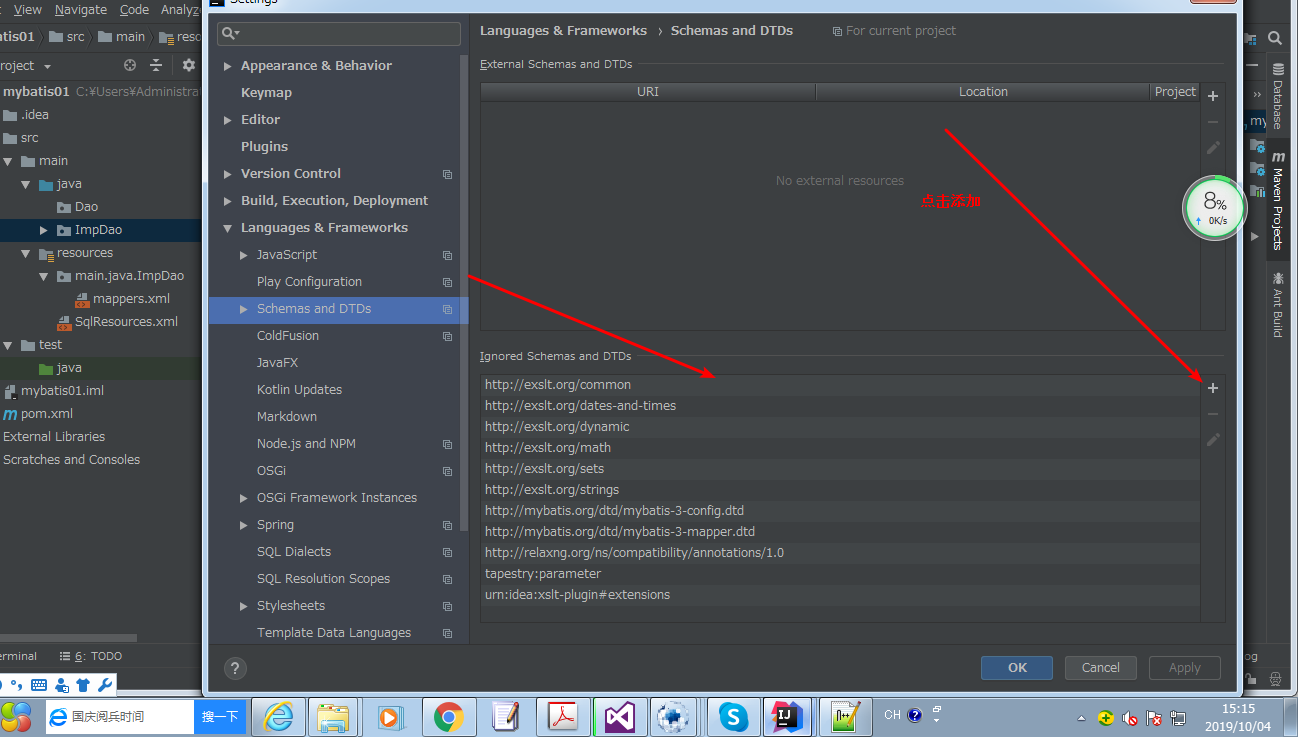The image size is (1298, 737).
Task: Open the Maven Projects tool window tab
Action: (x=1277, y=200)
